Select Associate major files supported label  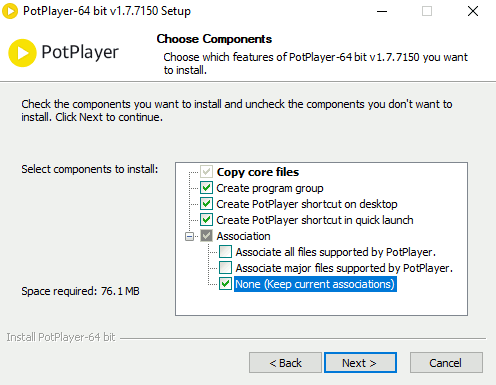click(x=344, y=268)
